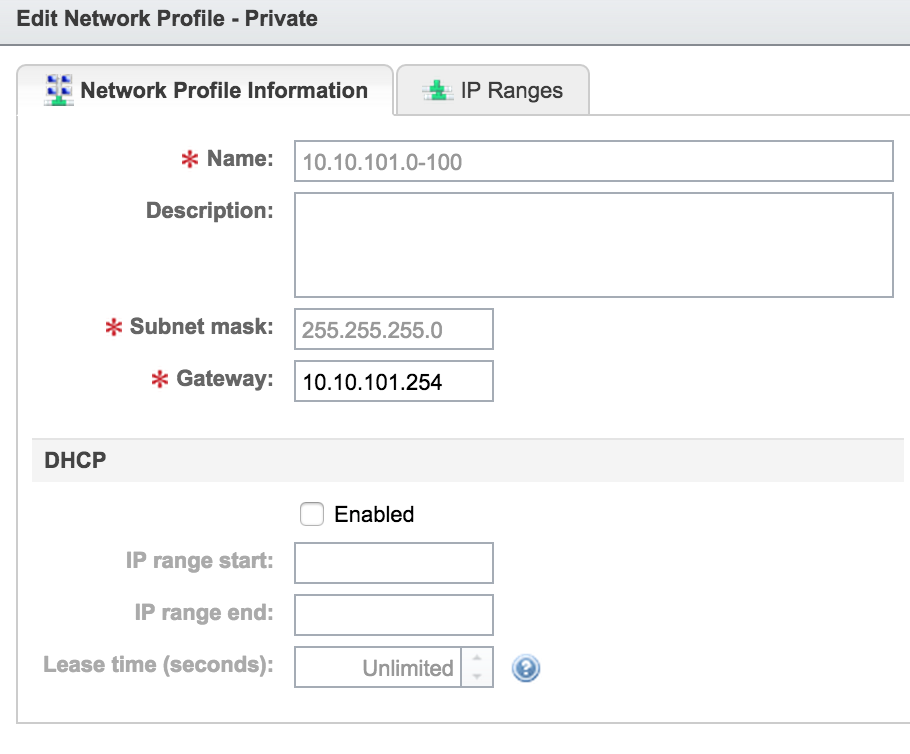Click the asterisk beside the Name label
This screenshot has height=754, width=910.
click(x=188, y=158)
